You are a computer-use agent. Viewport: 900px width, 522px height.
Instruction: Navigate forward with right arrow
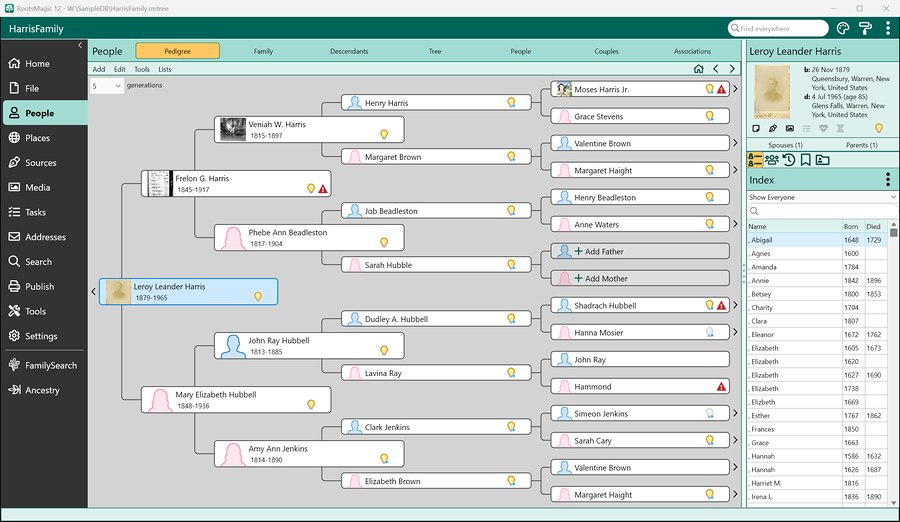(732, 69)
